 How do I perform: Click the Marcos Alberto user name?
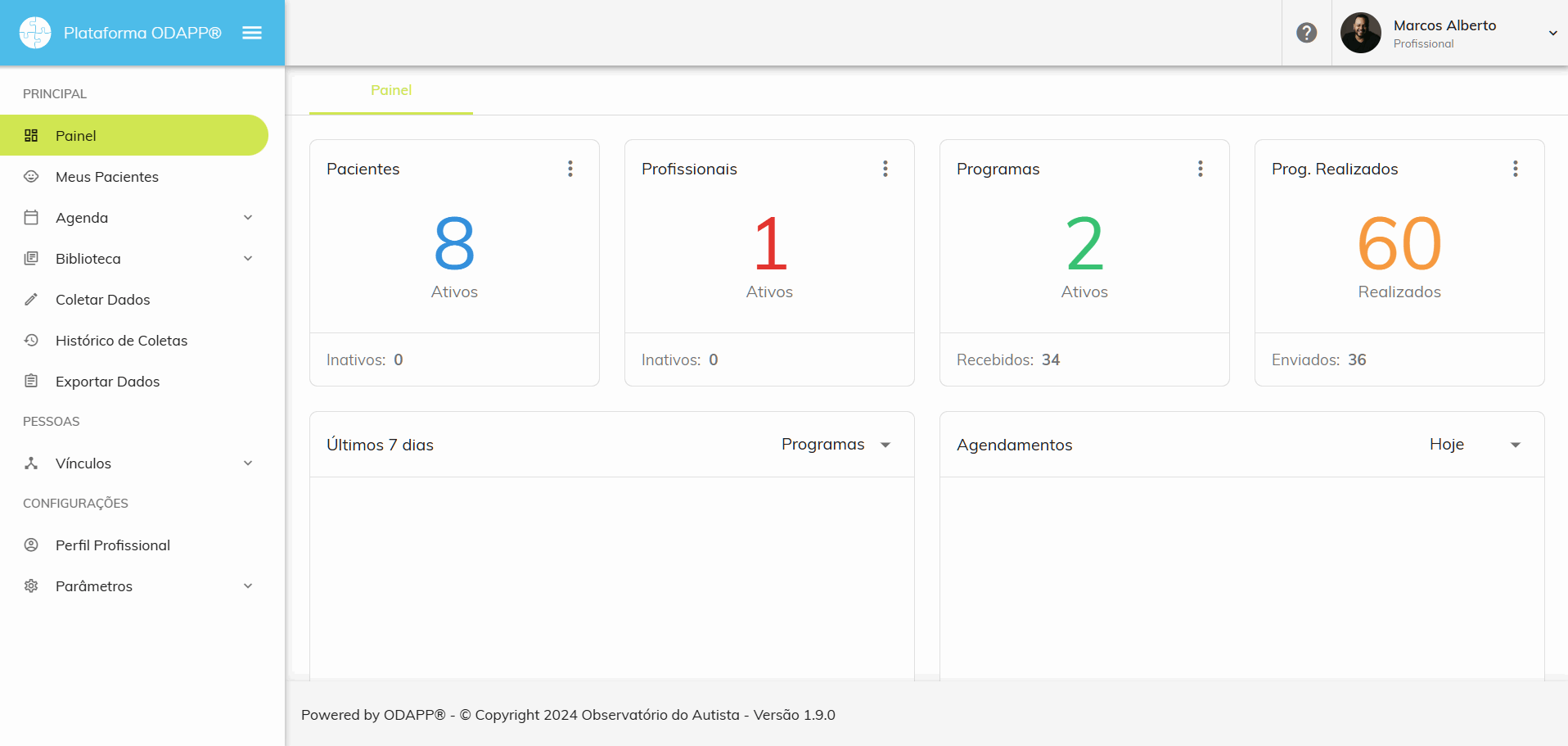pos(1445,25)
